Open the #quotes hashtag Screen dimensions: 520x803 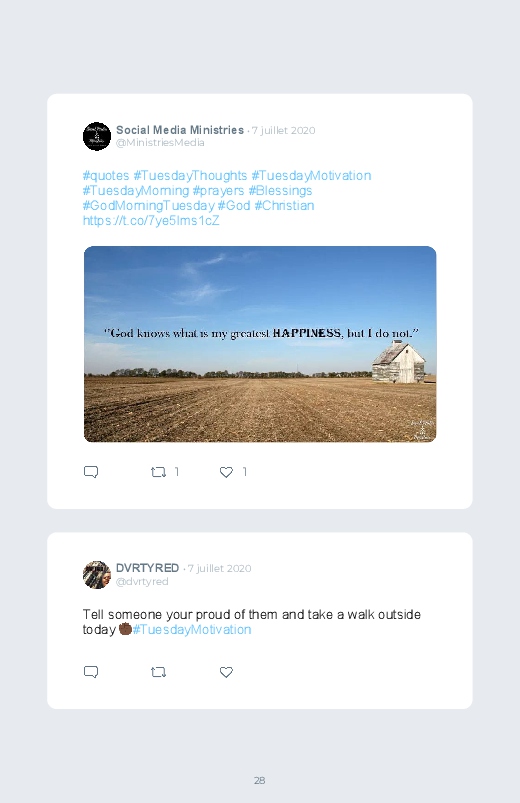(106, 176)
